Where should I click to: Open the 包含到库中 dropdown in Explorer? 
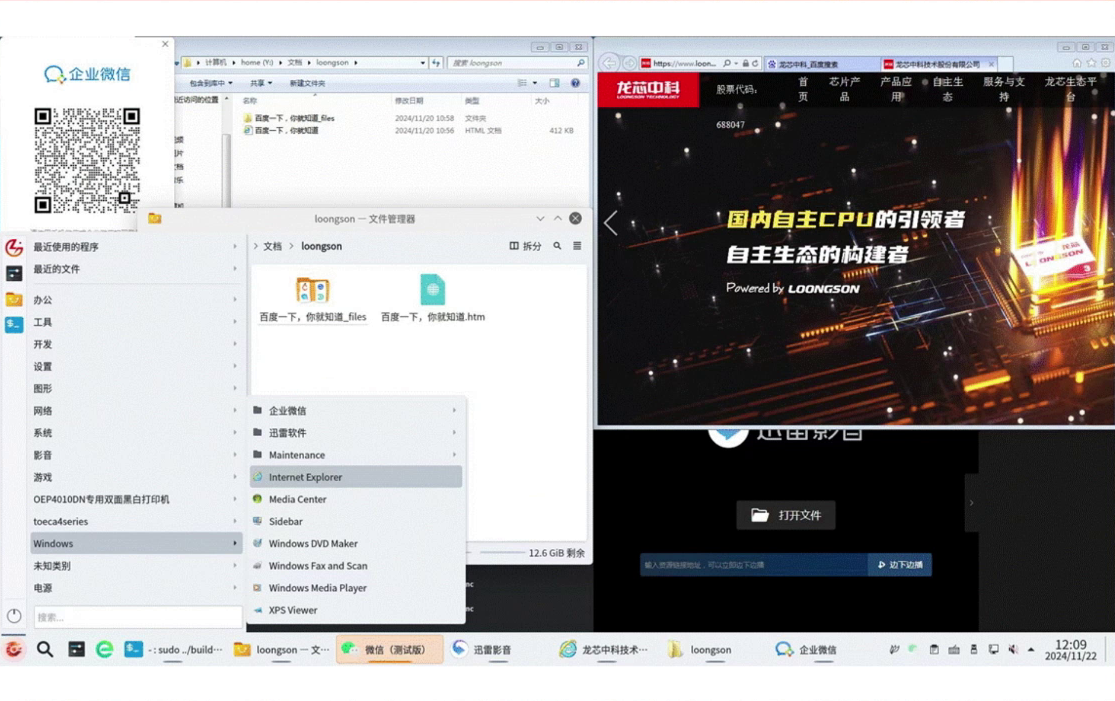pos(210,83)
